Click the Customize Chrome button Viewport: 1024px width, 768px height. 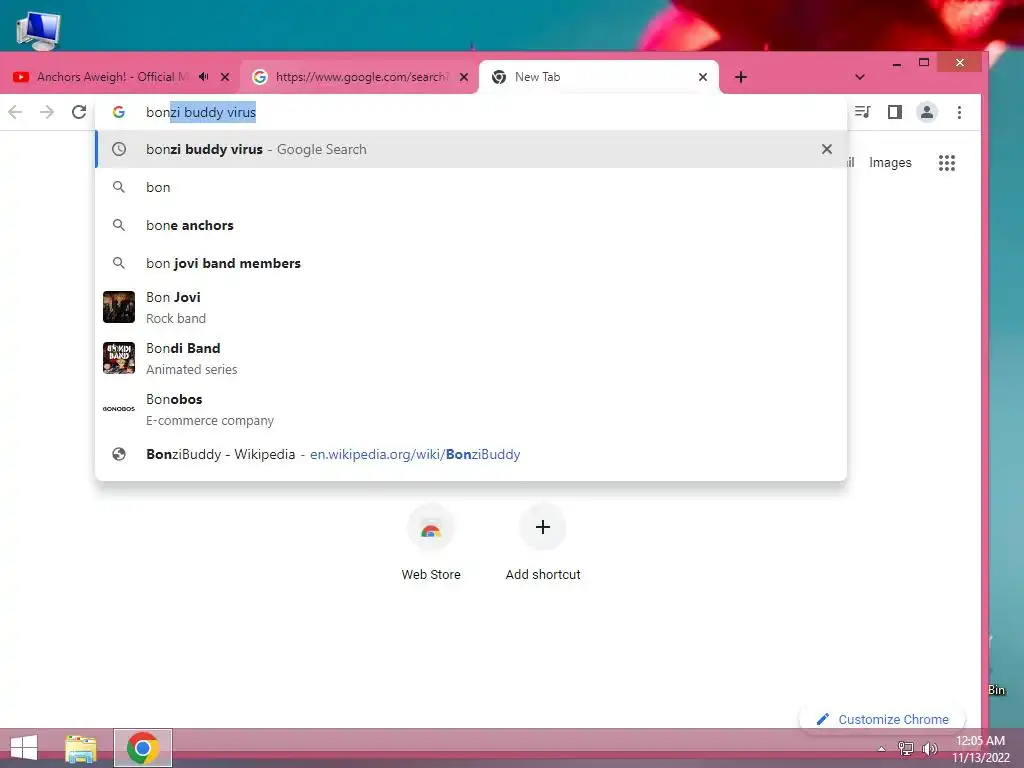click(x=882, y=719)
